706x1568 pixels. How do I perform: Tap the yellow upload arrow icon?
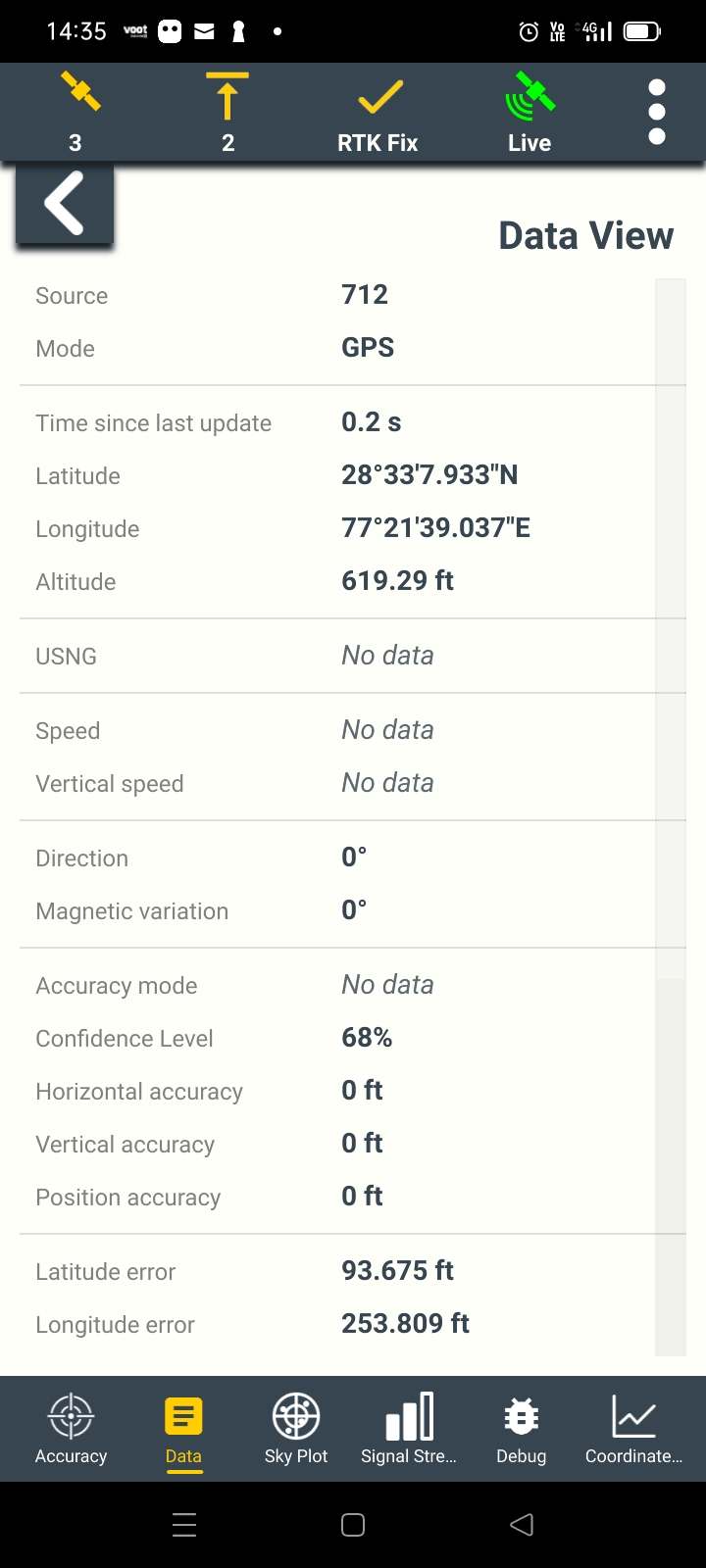(x=227, y=97)
